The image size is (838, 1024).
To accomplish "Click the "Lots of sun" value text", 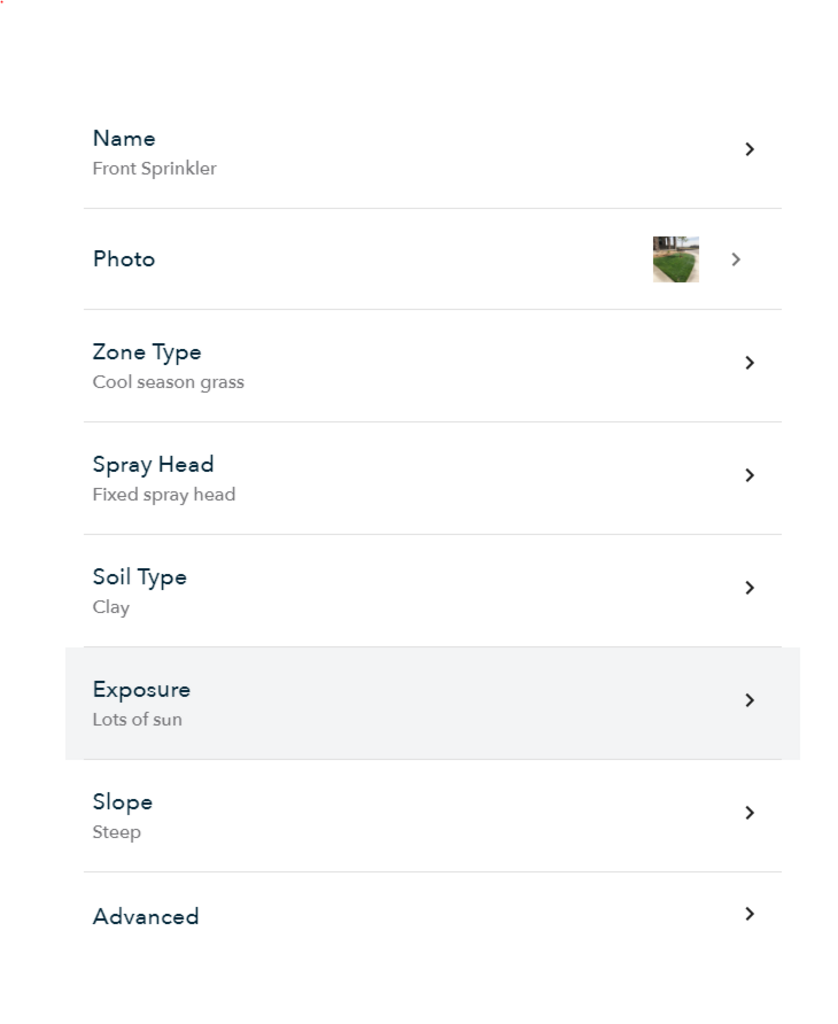I will click(x=137, y=720).
